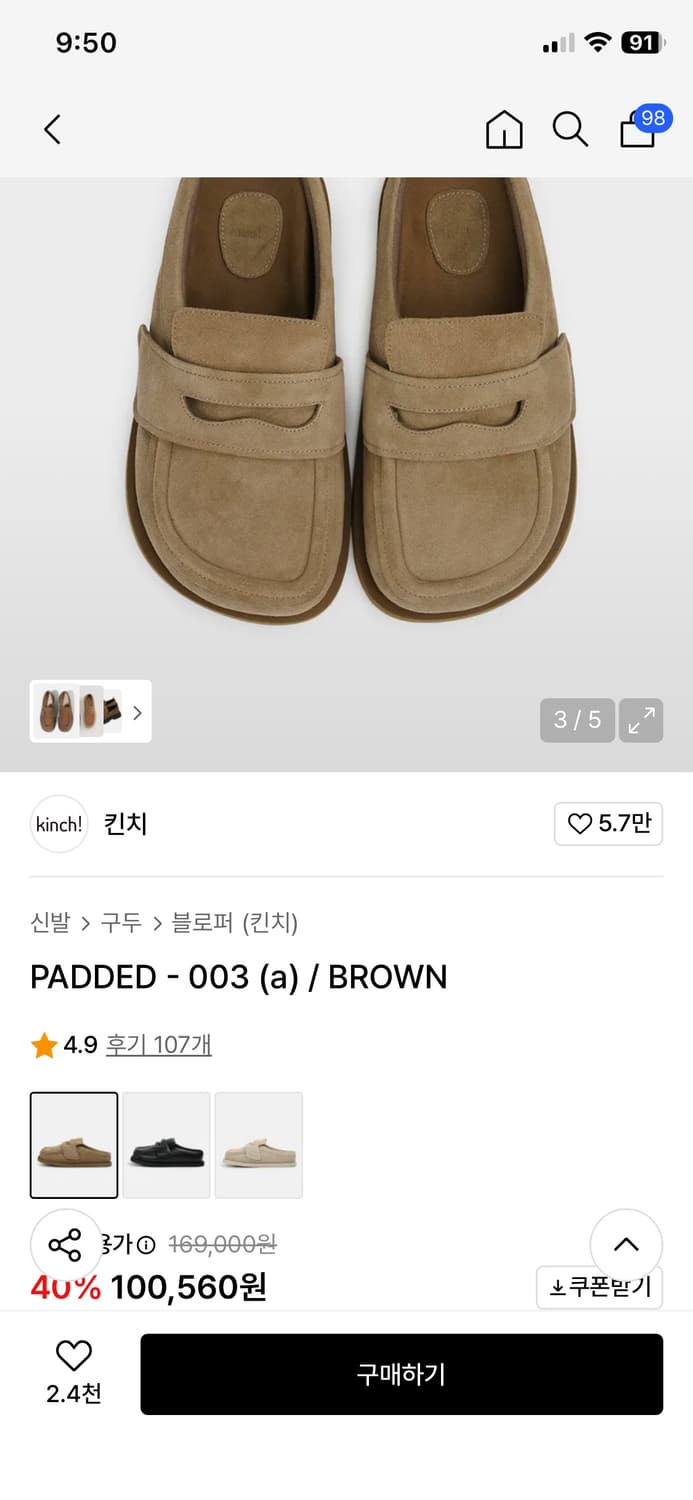Open the share options via share icon
This screenshot has width=693, height=1500.
pyautogui.click(x=65, y=1245)
